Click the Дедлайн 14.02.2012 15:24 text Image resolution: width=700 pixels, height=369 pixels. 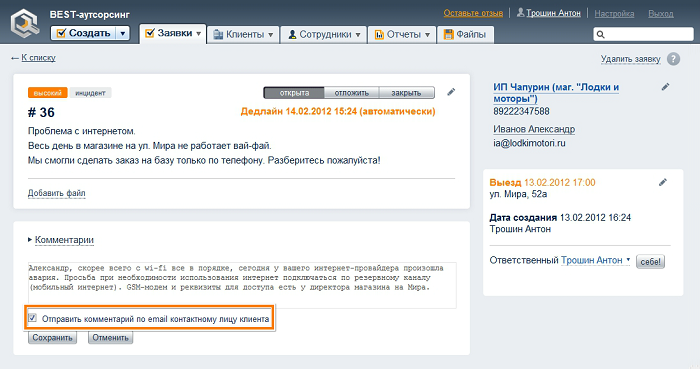(x=338, y=112)
